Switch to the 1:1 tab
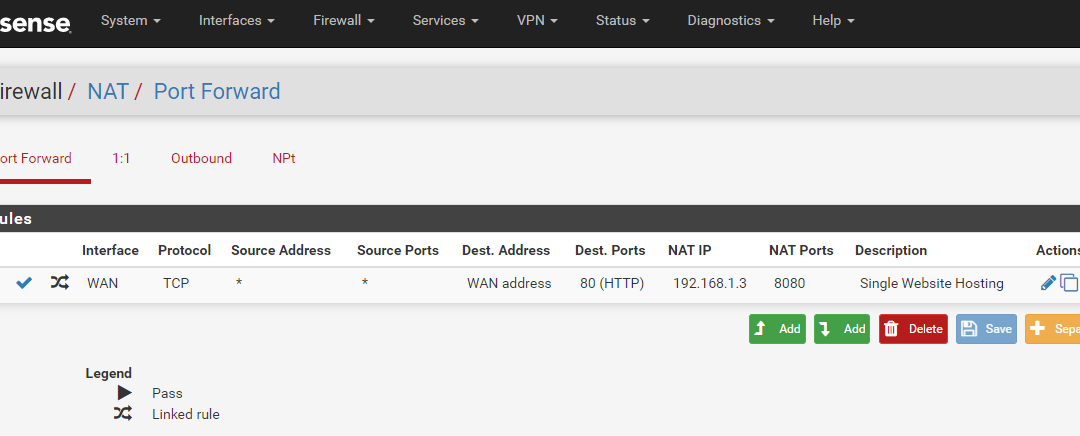This screenshot has width=1080, height=436. (x=121, y=158)
